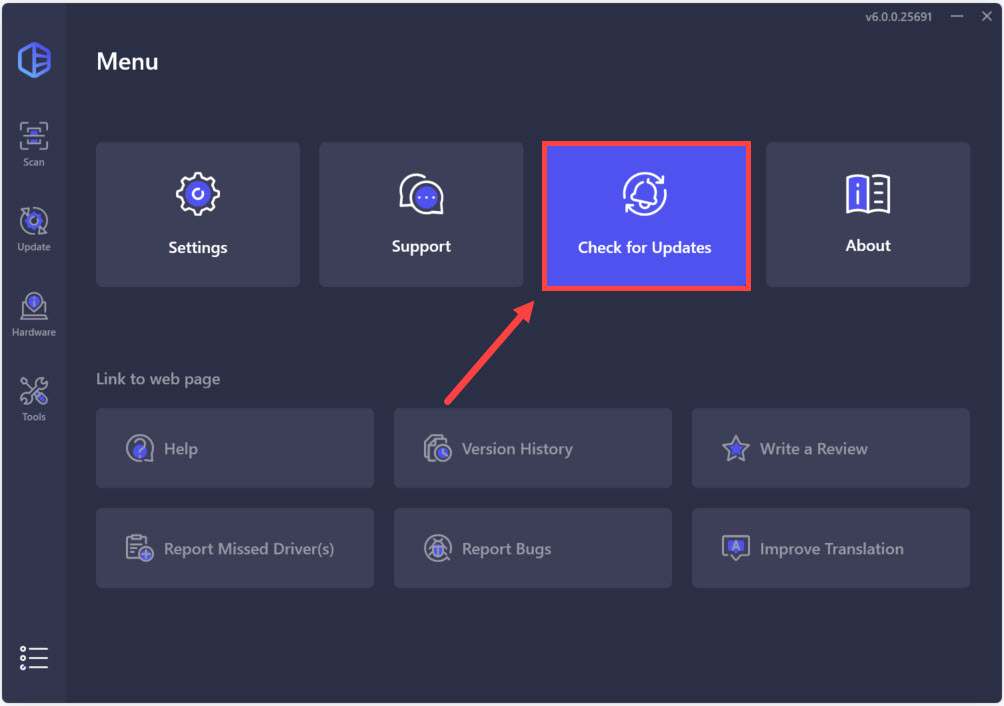
Task: Open the Scan sidebar icon
Action: (x=34, y=144)
